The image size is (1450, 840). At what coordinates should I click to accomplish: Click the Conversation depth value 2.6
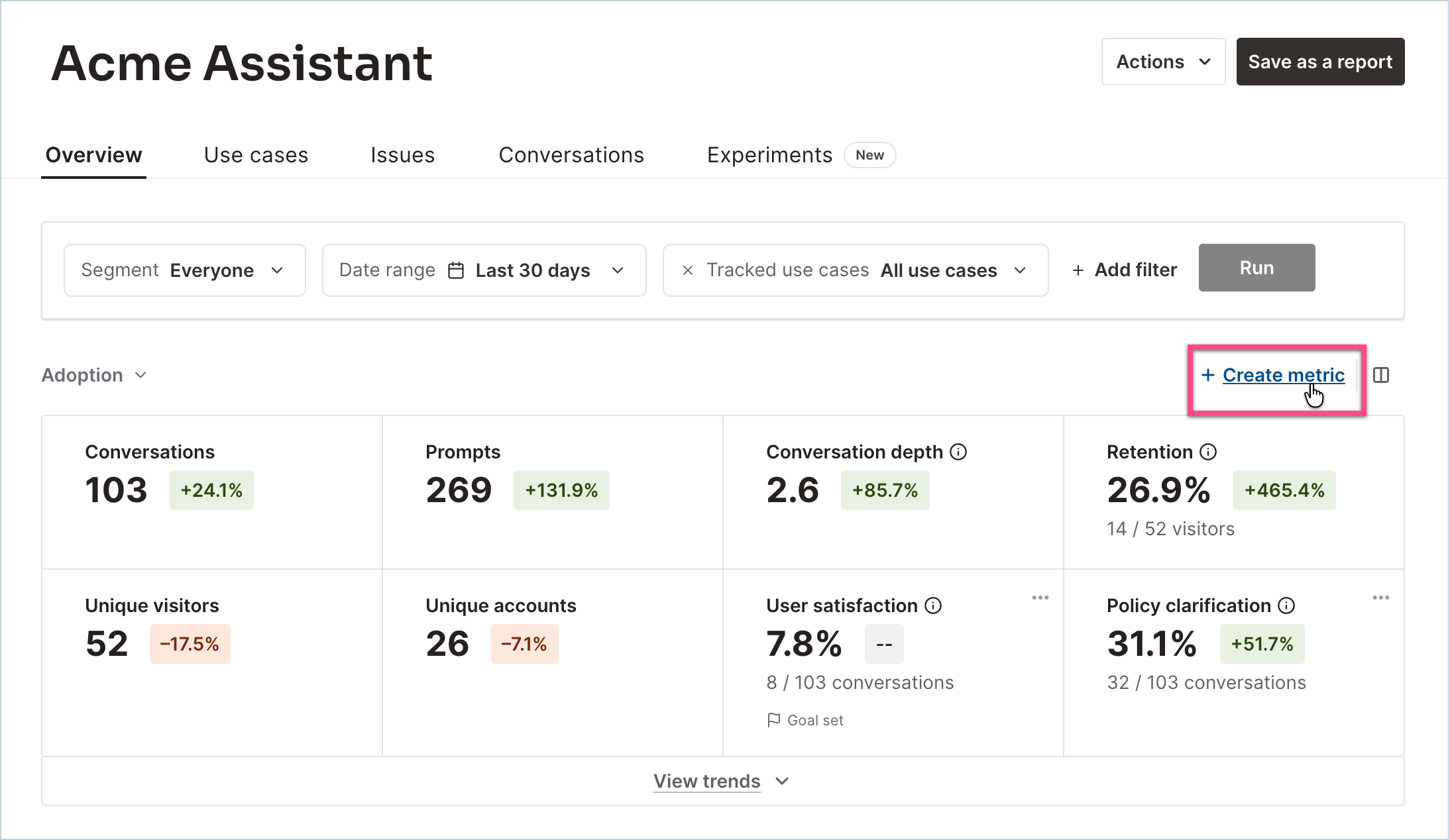pos(793,490)
